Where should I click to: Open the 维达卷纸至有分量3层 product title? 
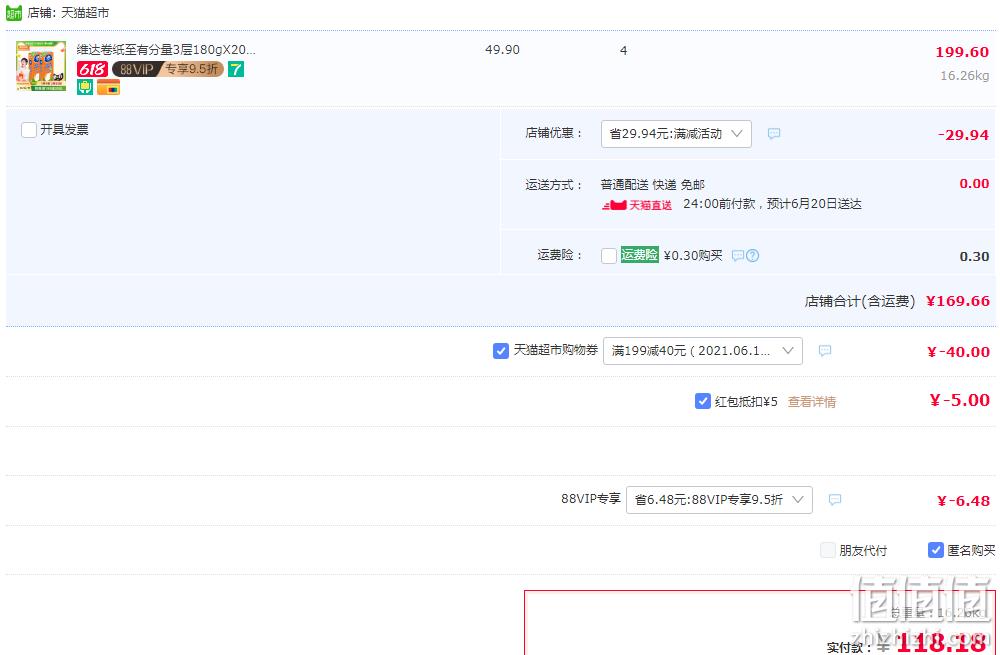(166, 49)
